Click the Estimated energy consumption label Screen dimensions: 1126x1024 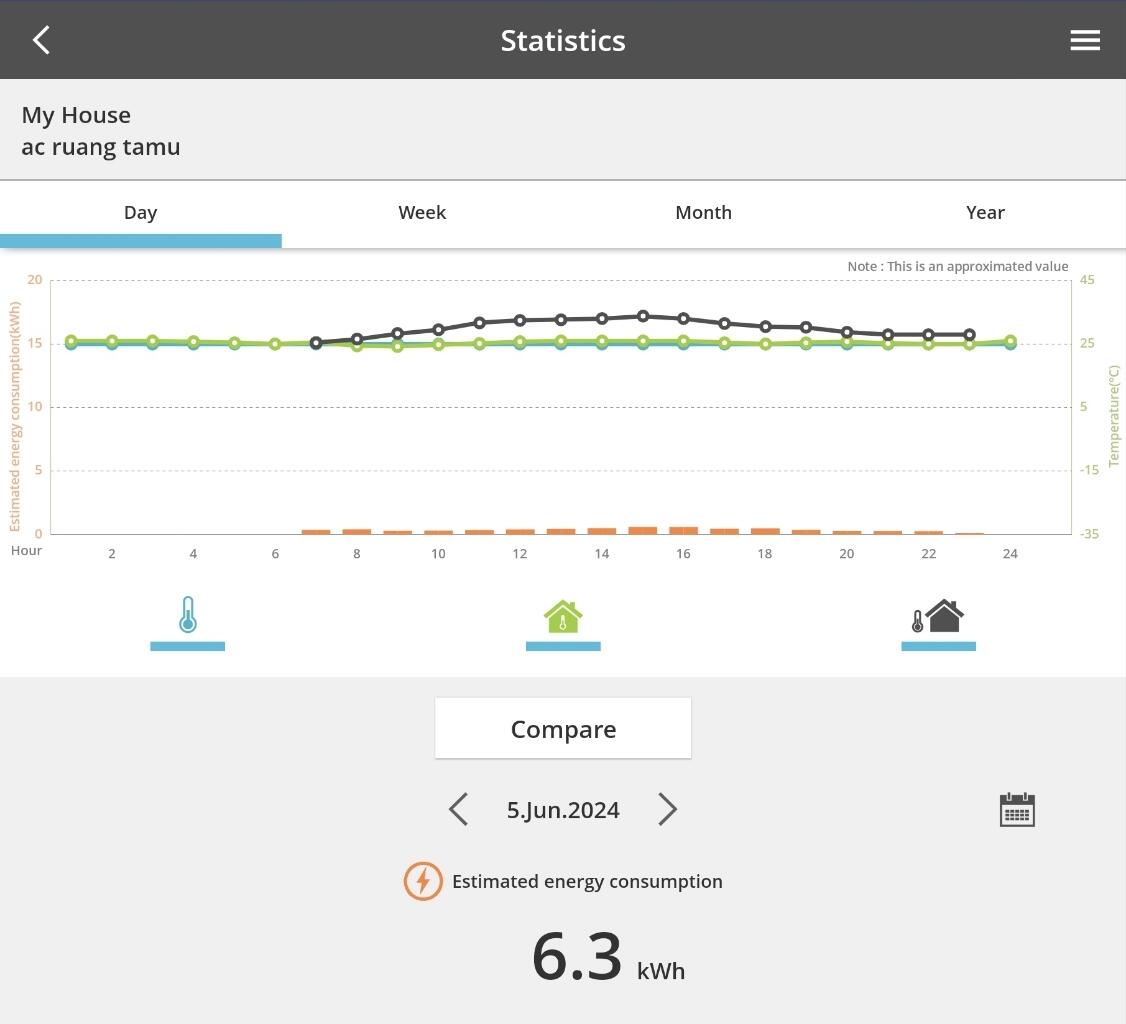coord(587,881)
